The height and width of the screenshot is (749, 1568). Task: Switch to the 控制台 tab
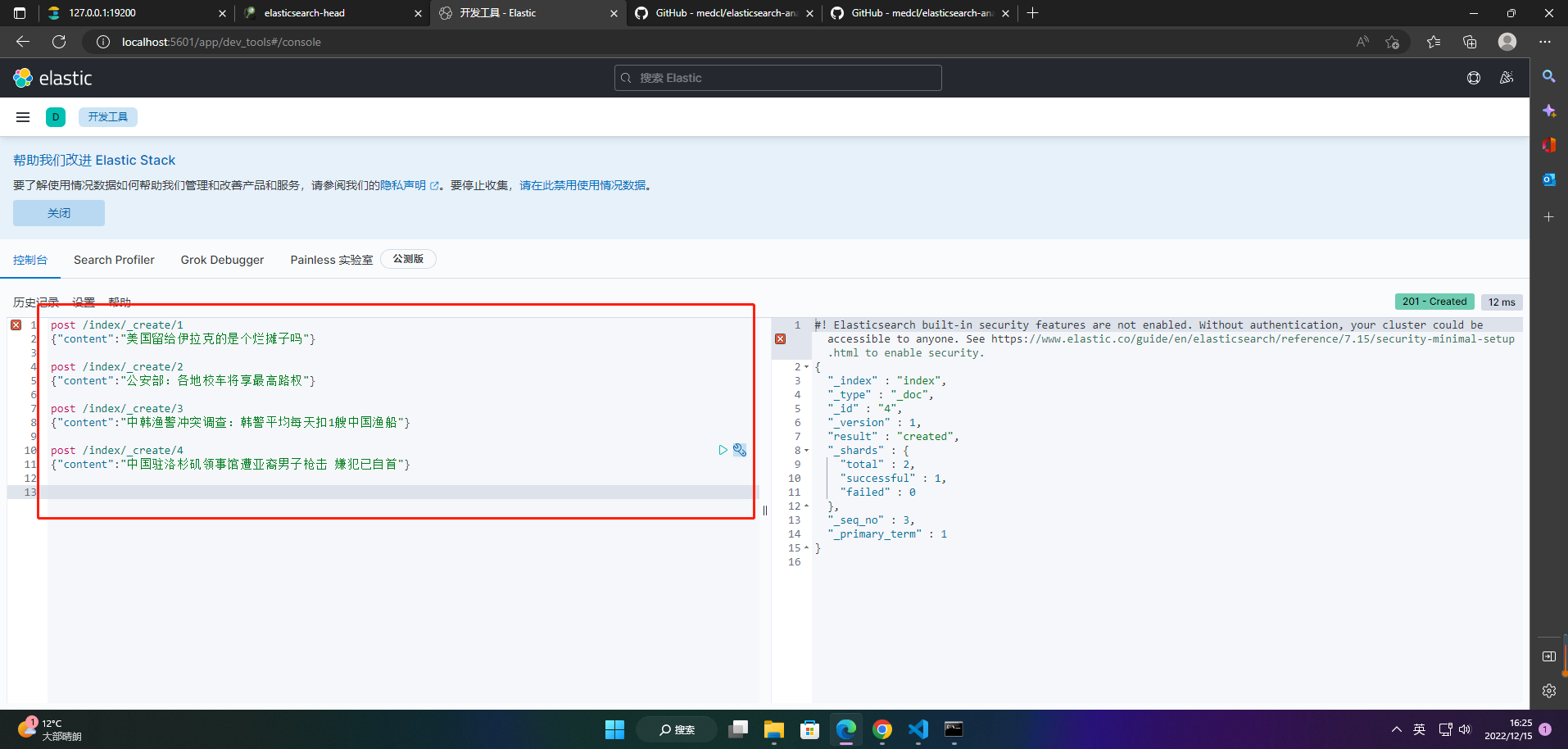click(x=30, y=260)
